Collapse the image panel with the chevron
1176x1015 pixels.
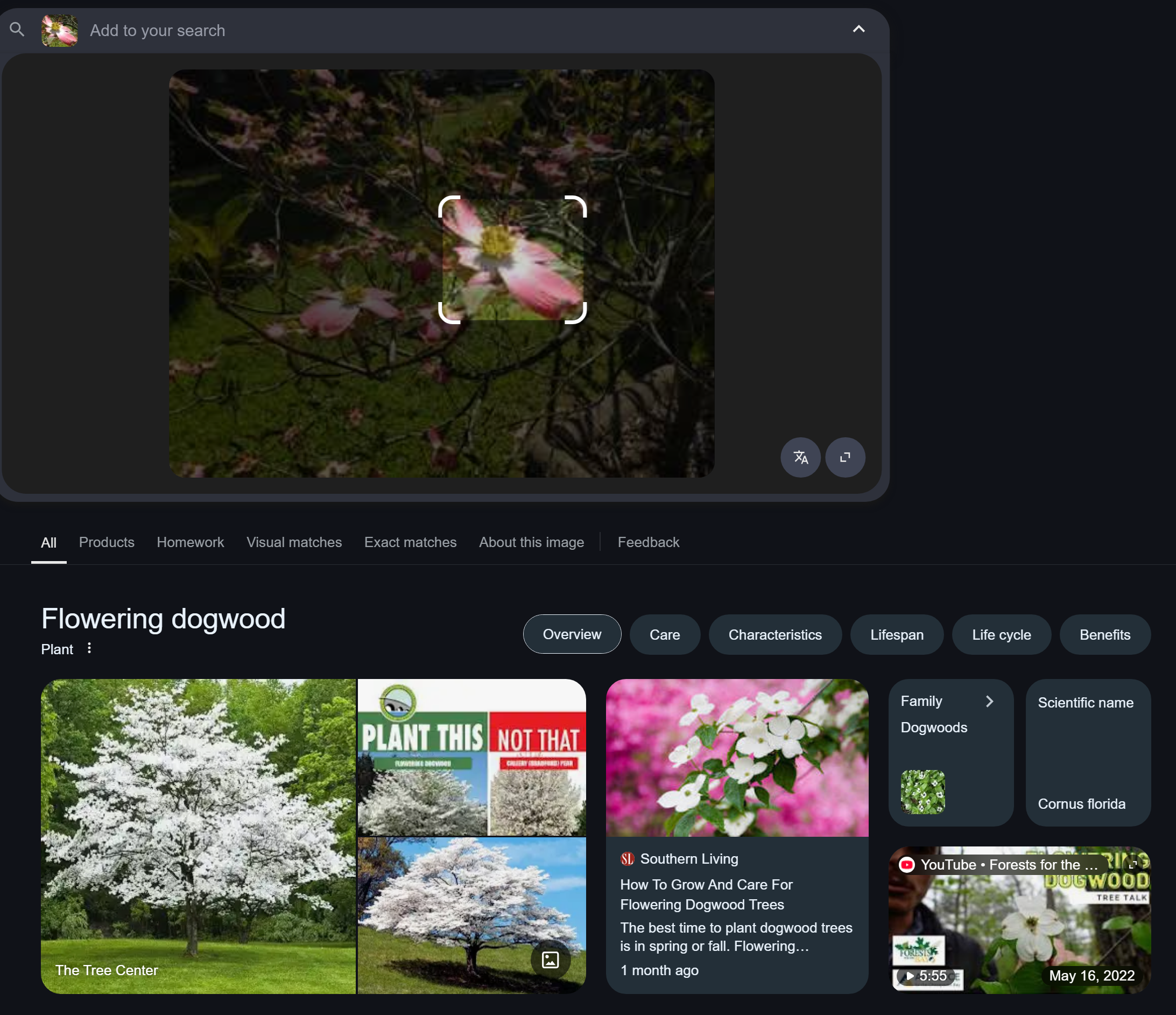click(x=859, y=29)
